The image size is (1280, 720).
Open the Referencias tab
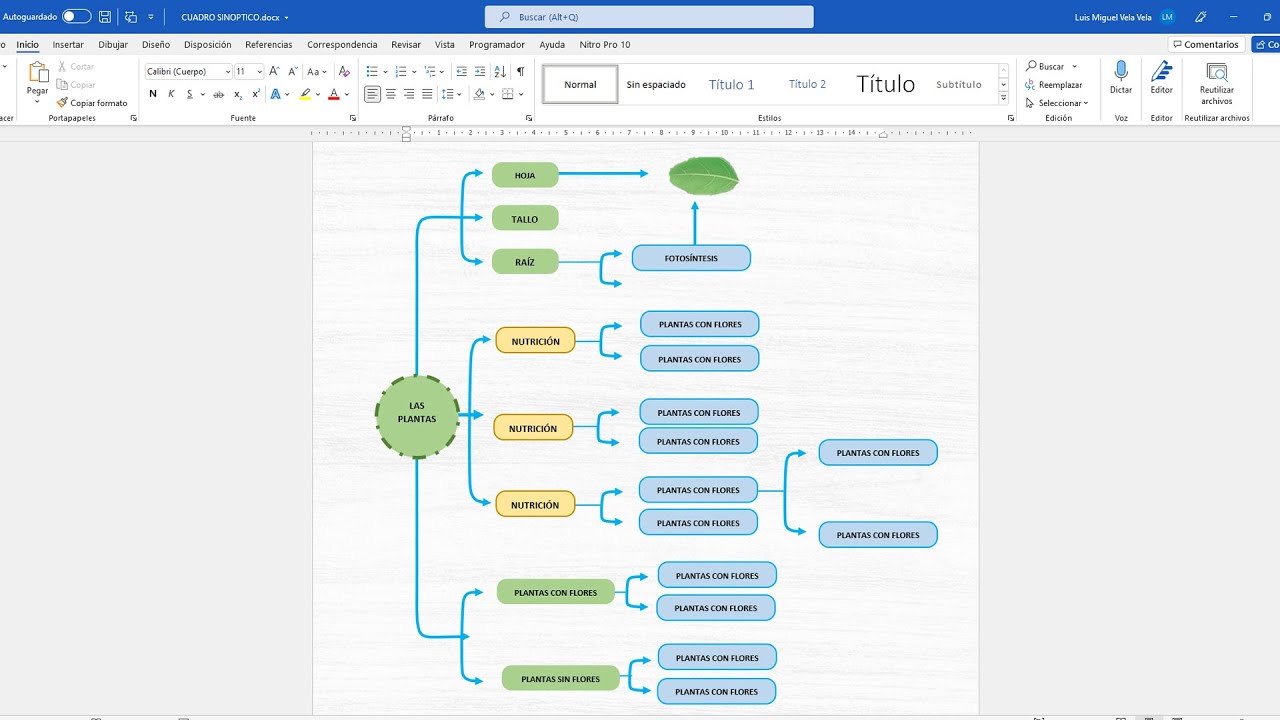tap(269, 45)
